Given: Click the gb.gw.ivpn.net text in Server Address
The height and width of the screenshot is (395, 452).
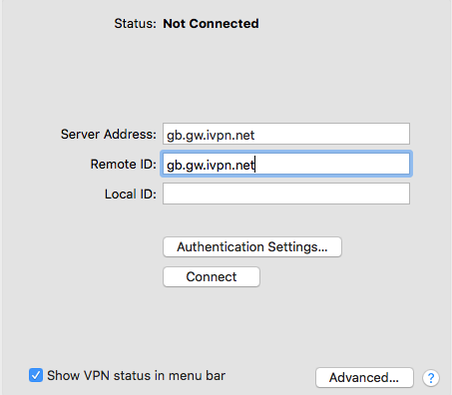Looking at the screenshot, I should [x=210, y=135].
